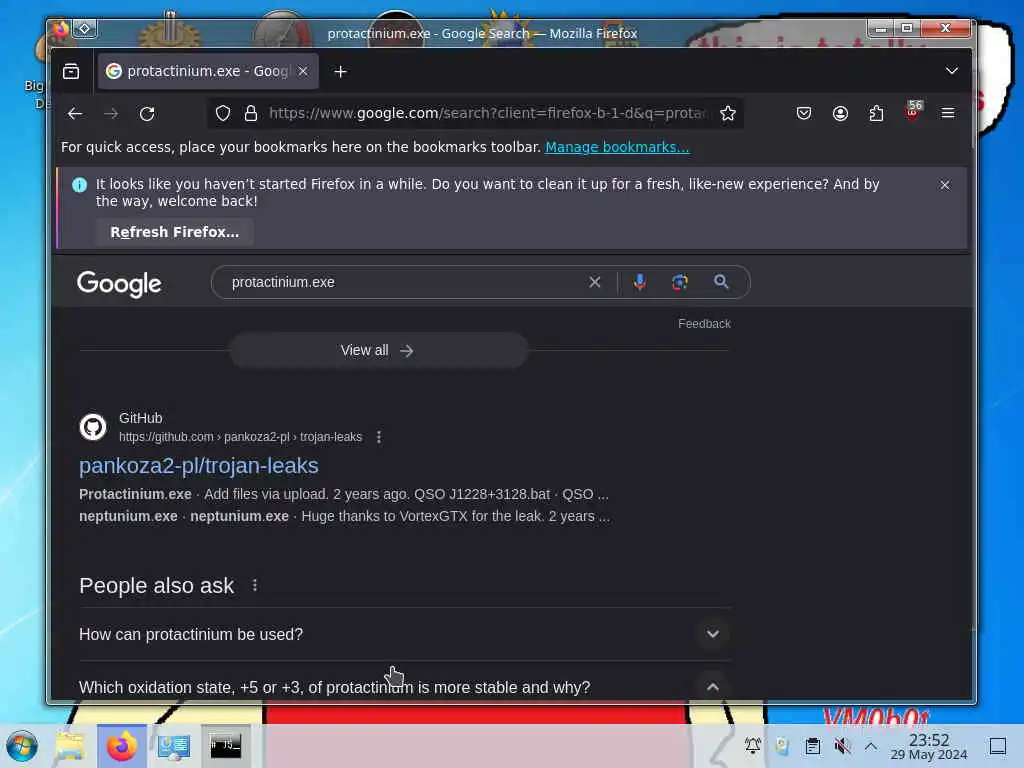Open the pankoza2-pl/trojan-leaks result
The width and height of the screenshot is (1024, 768).
tap(199, 466)
